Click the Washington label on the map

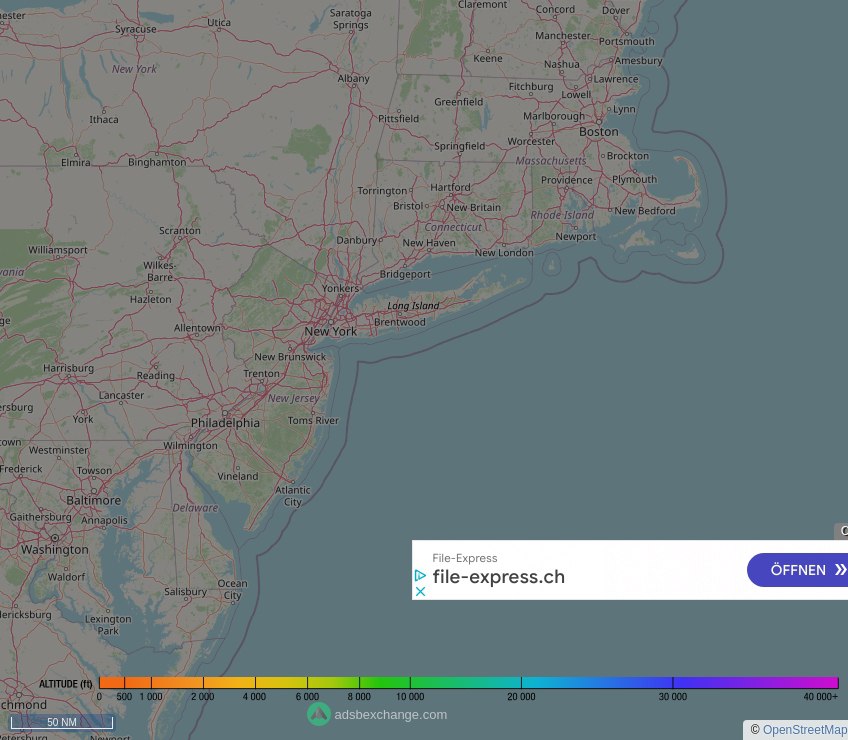55,549
